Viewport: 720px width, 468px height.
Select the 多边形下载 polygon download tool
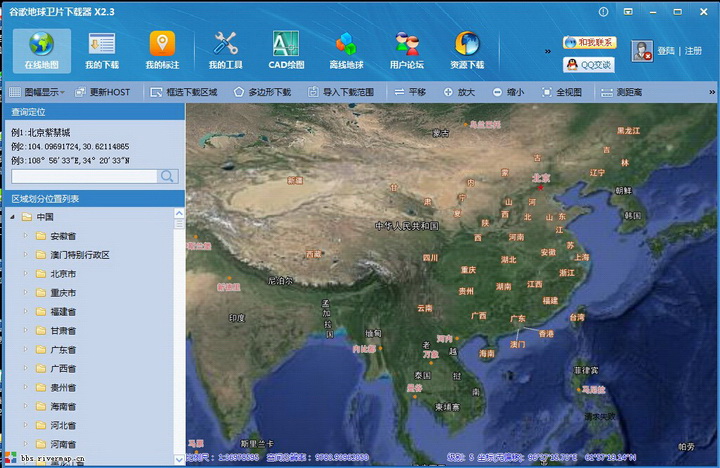tap(263, 92)
